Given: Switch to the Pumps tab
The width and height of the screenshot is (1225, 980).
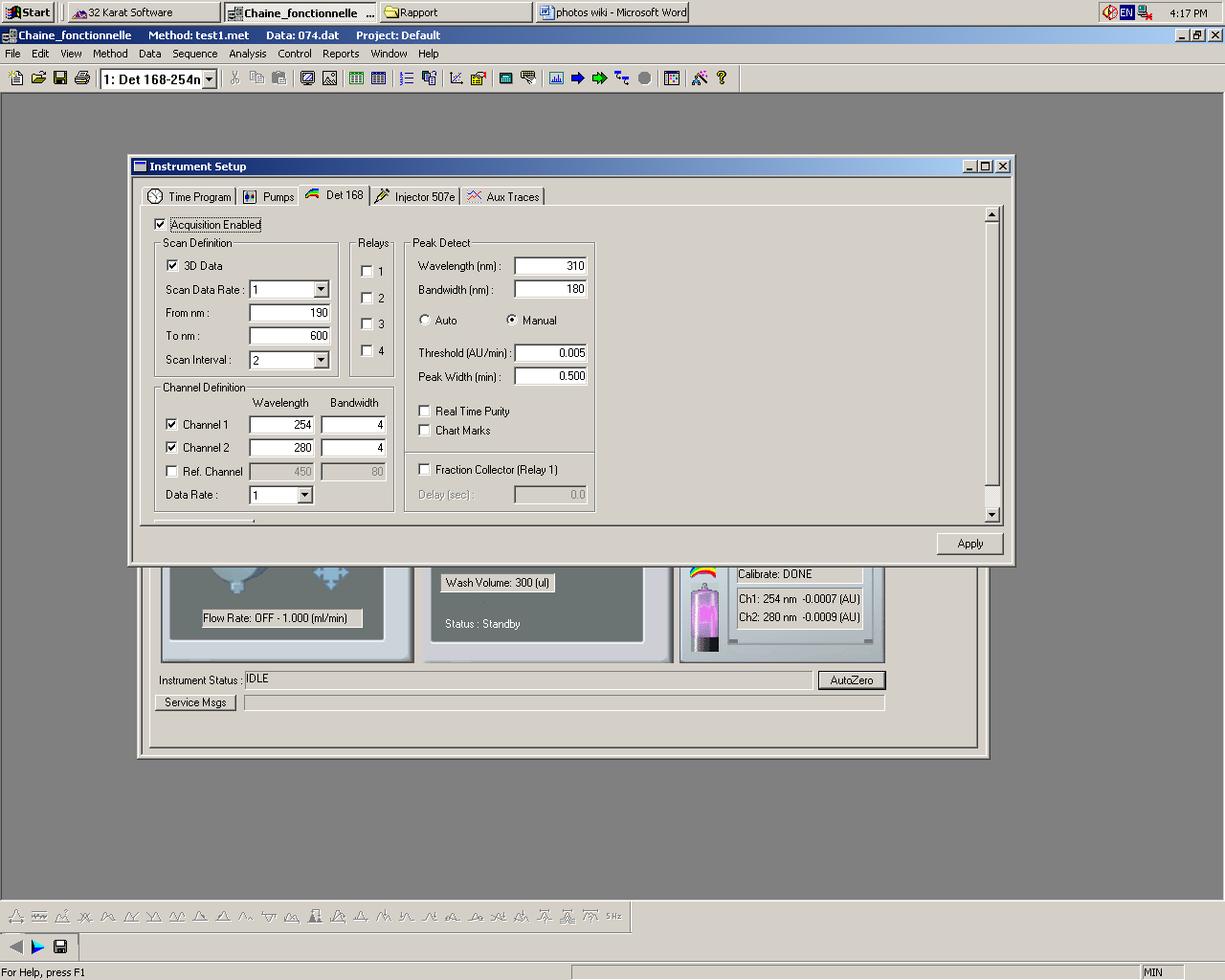Looking at the screenshot, I should tap(268, 196).
